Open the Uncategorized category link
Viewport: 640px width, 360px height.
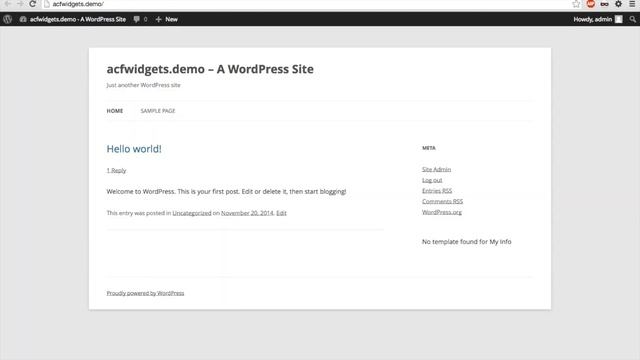pyautogui.click(x=192, y=213)
